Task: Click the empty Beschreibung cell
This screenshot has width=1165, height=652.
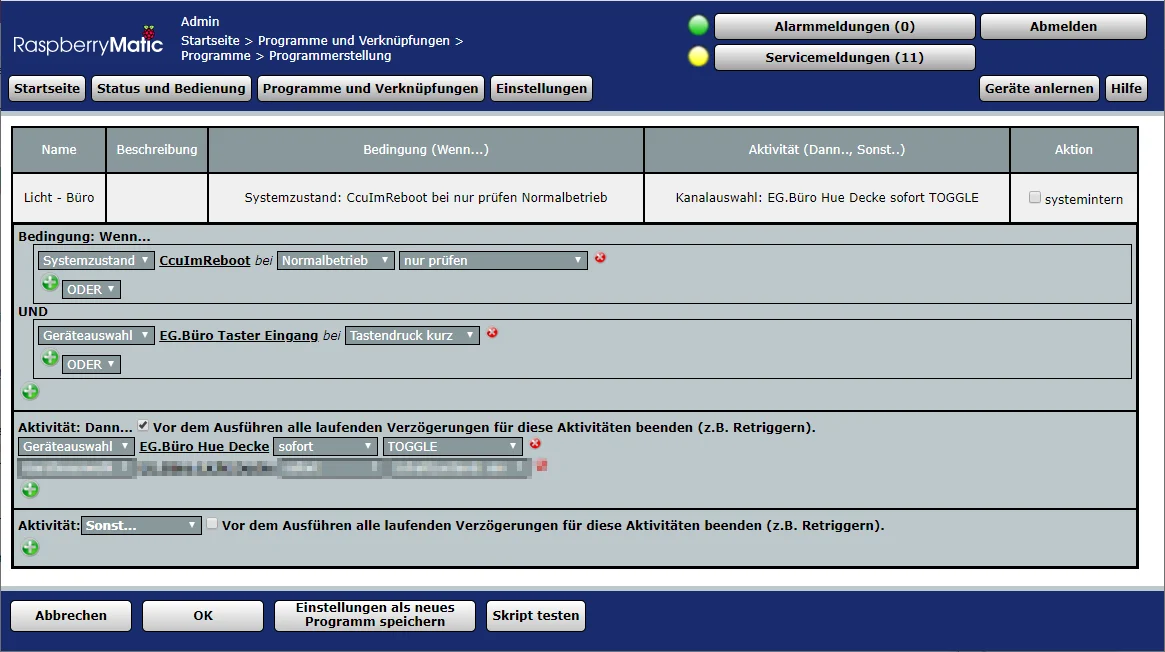Action: tap(157, 198)
